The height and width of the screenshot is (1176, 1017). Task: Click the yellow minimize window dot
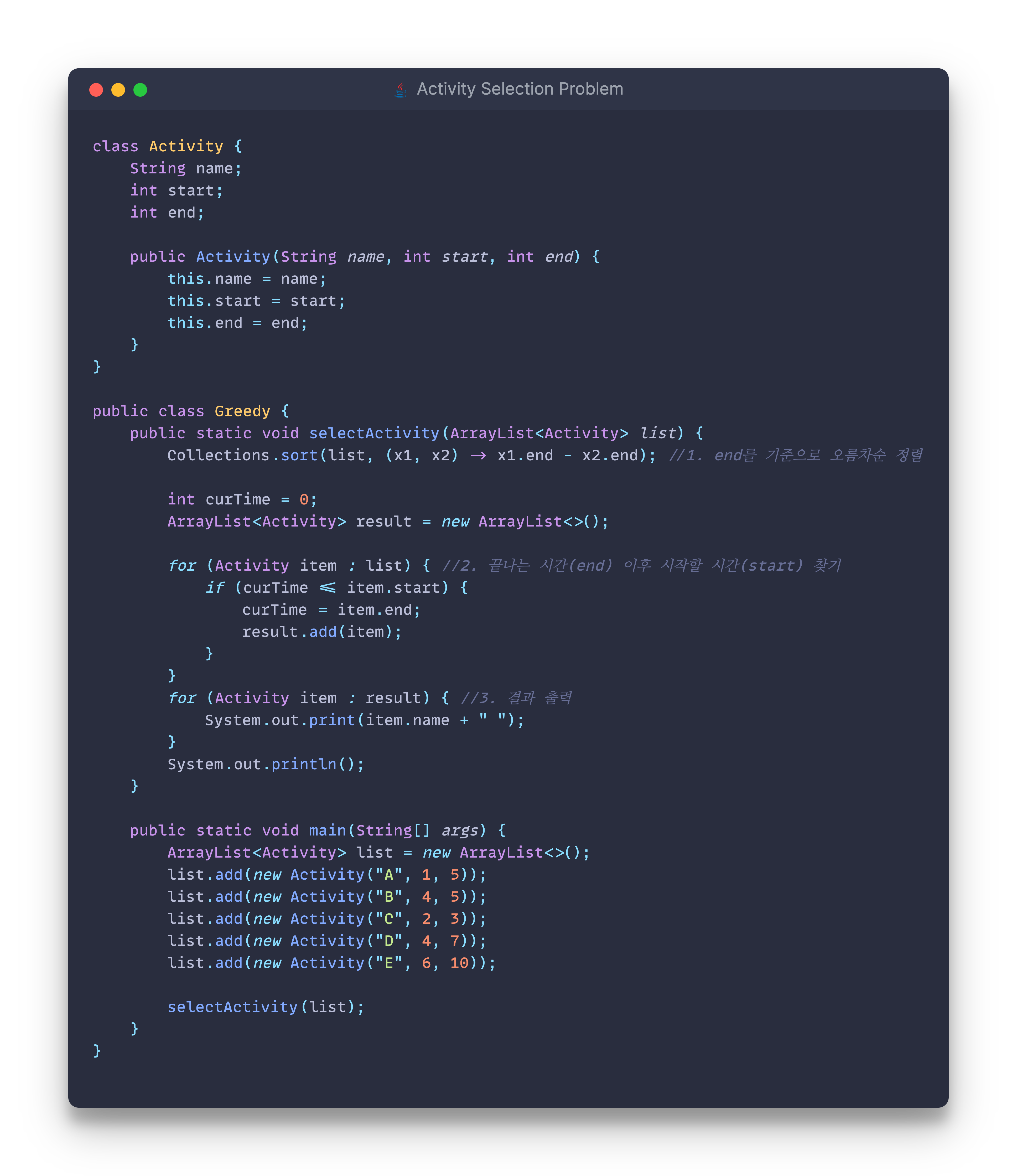click(x=118, y=90)
